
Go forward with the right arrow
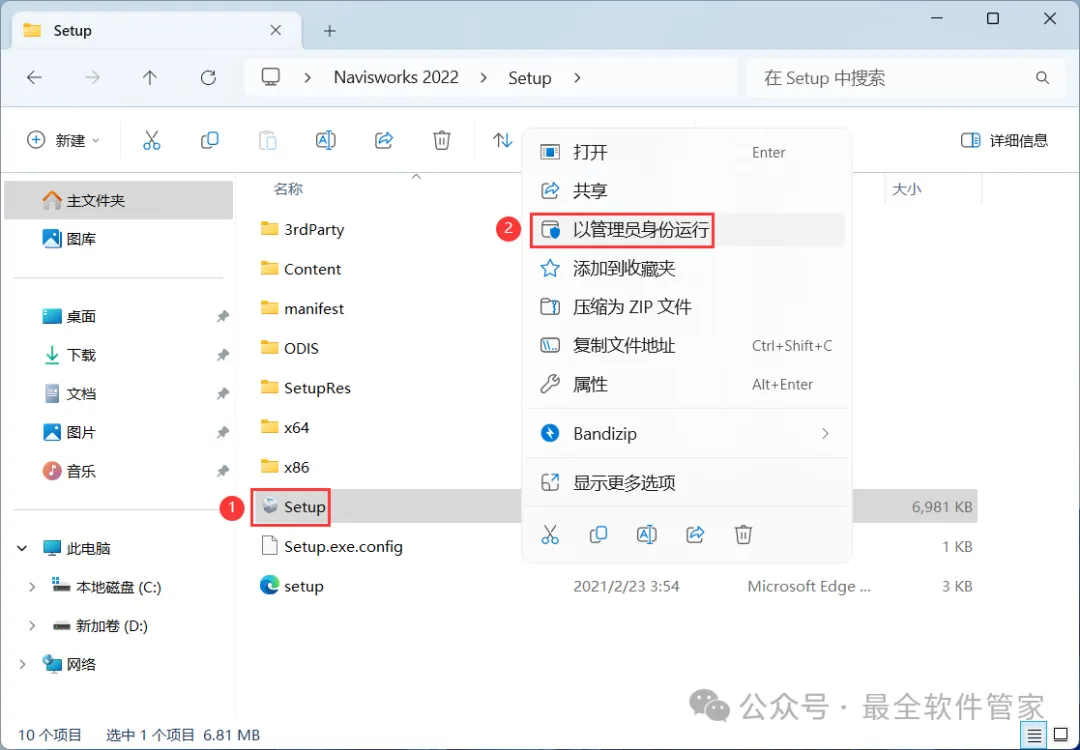click(x=92, y=78)
